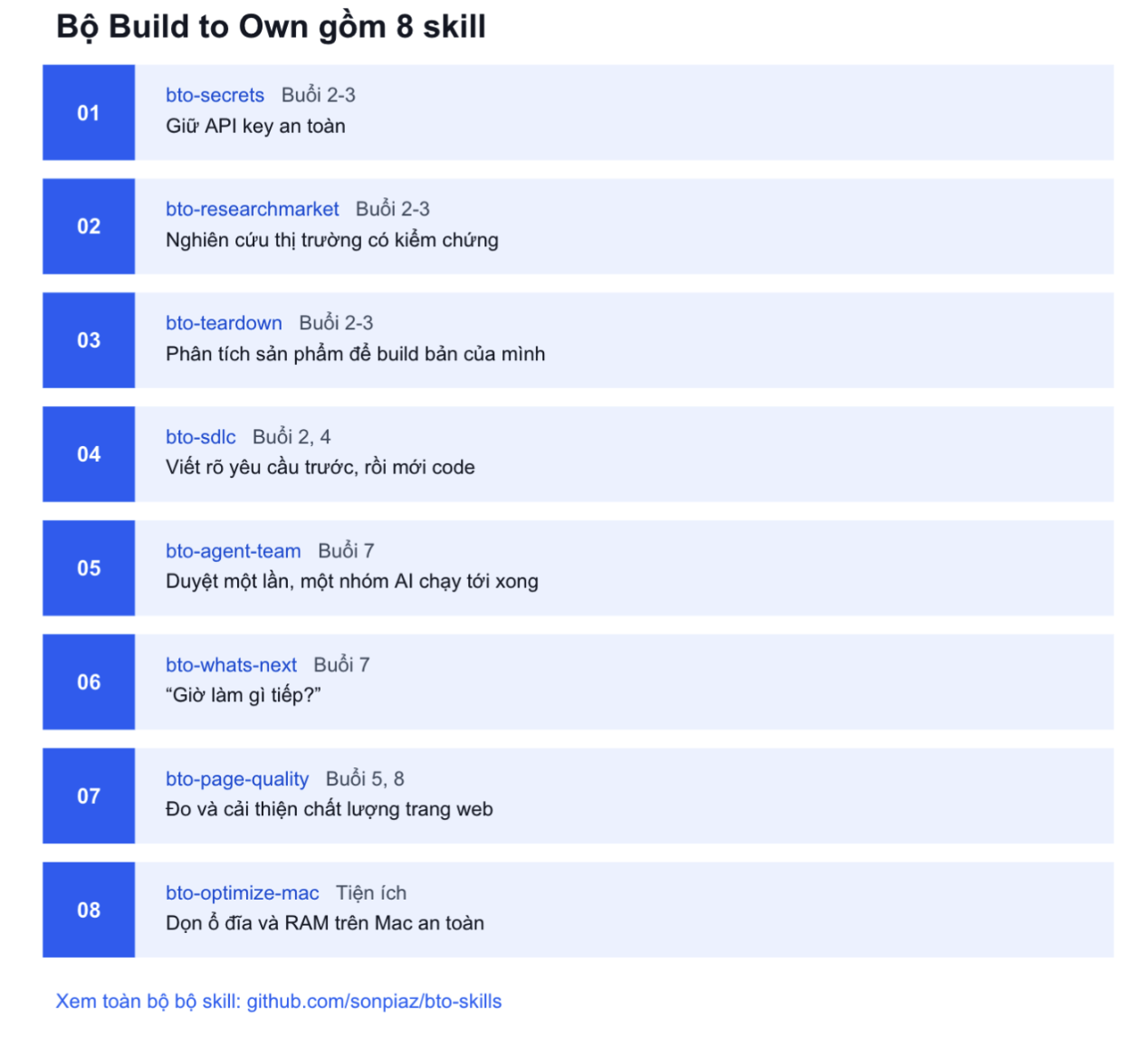1148x1048 pixels.
Task: Click 'Duyệt một lần, một nhóm AI chạy tới xong'
Action: pyautogui.click(x=351, y=581)
